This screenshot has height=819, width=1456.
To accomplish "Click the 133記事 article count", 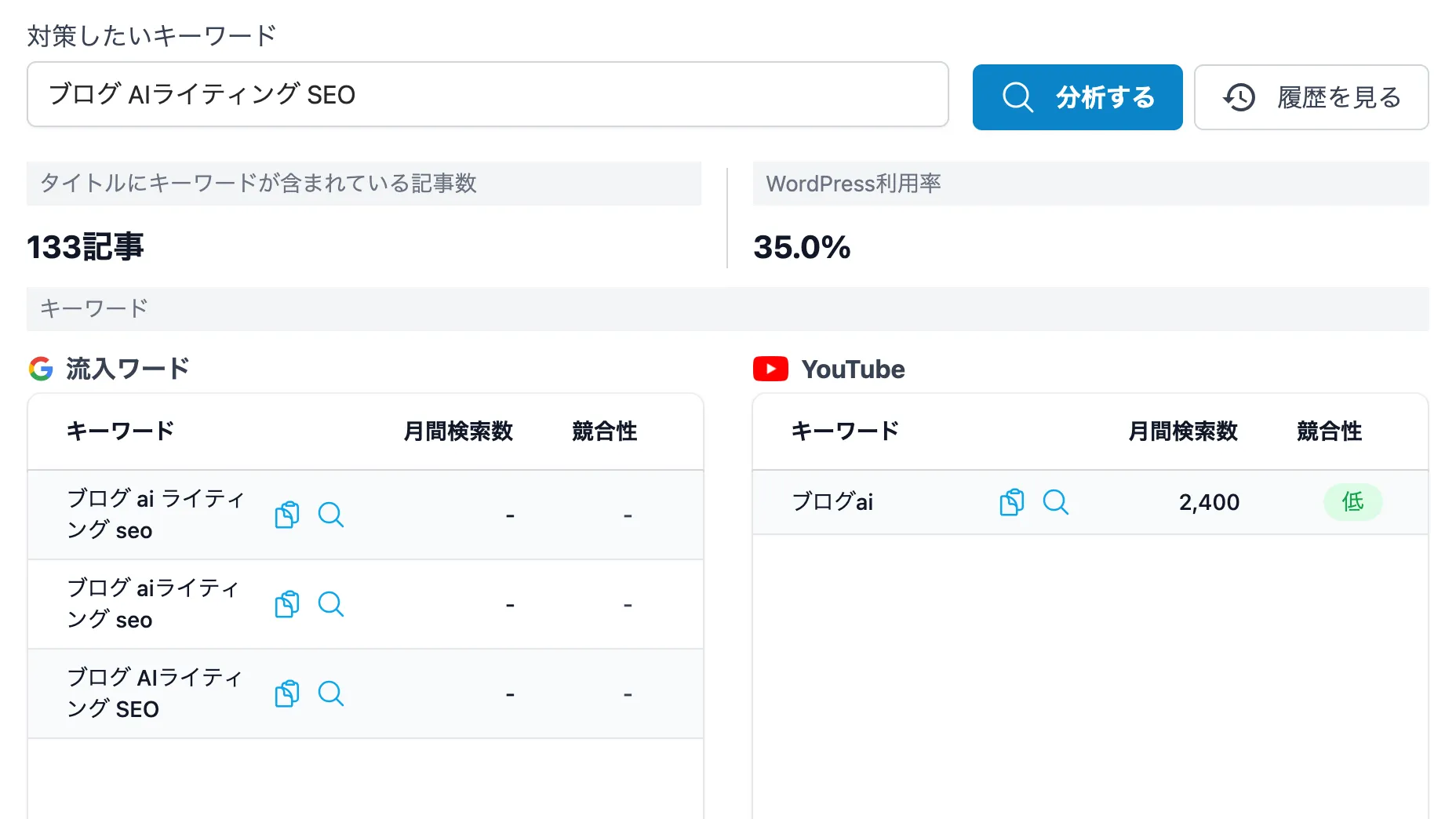I will pyautogui.click(x=86, y=247).
